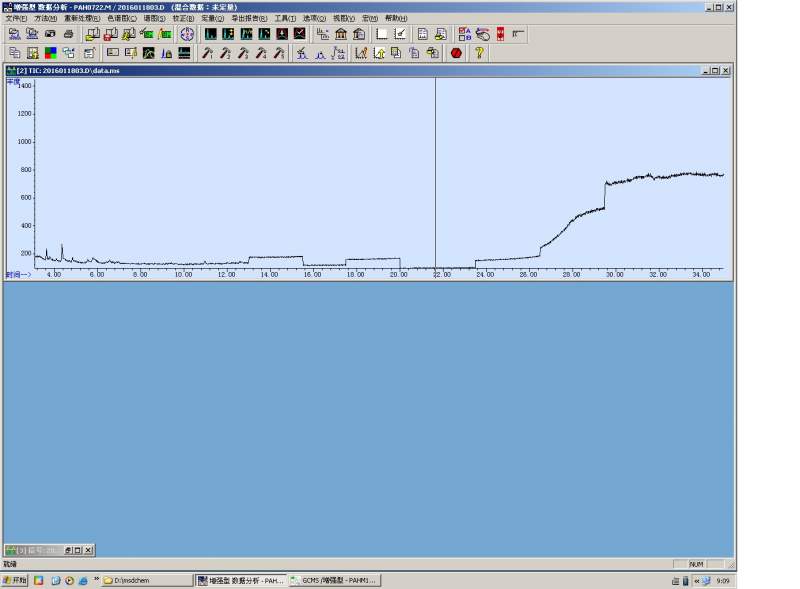This screenshot has width=800, height=589.
Task: Click the 30.00 time axis tick label
Action: pos(614,275)
